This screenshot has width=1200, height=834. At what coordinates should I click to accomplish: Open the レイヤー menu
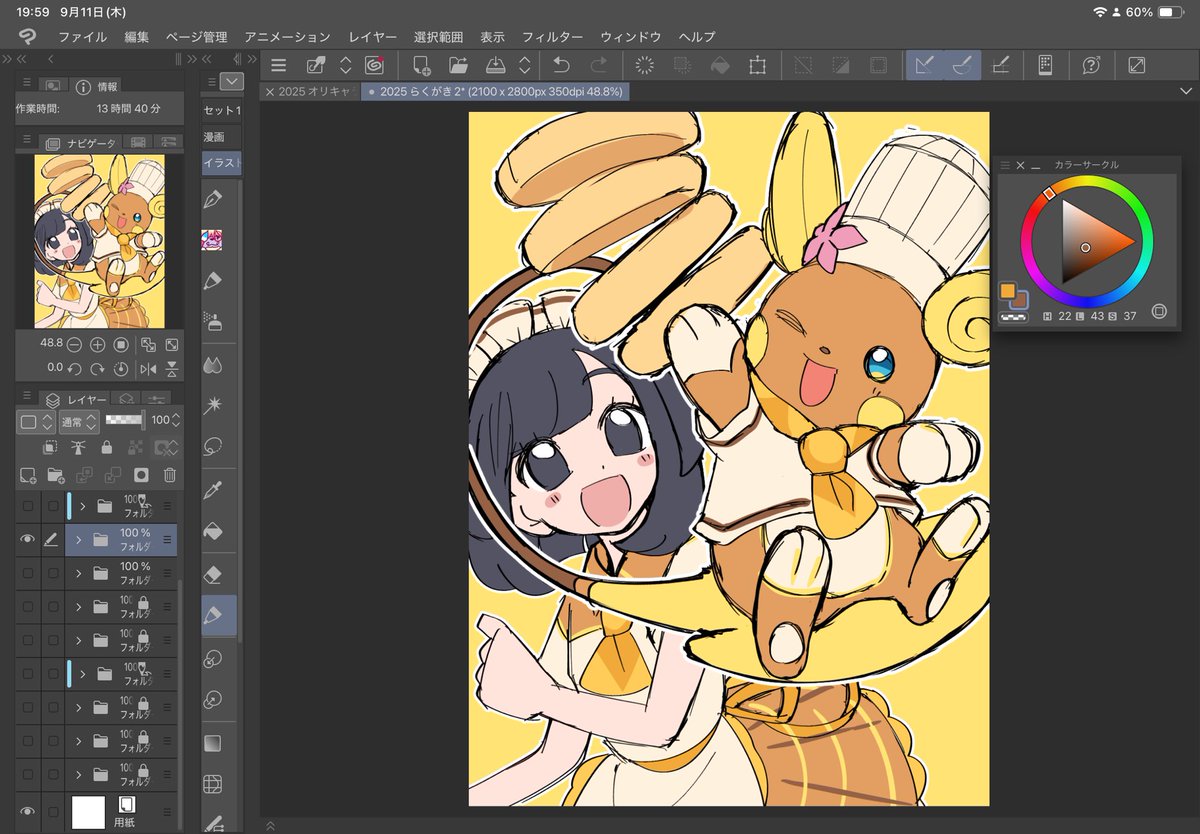tap(373, 37)
